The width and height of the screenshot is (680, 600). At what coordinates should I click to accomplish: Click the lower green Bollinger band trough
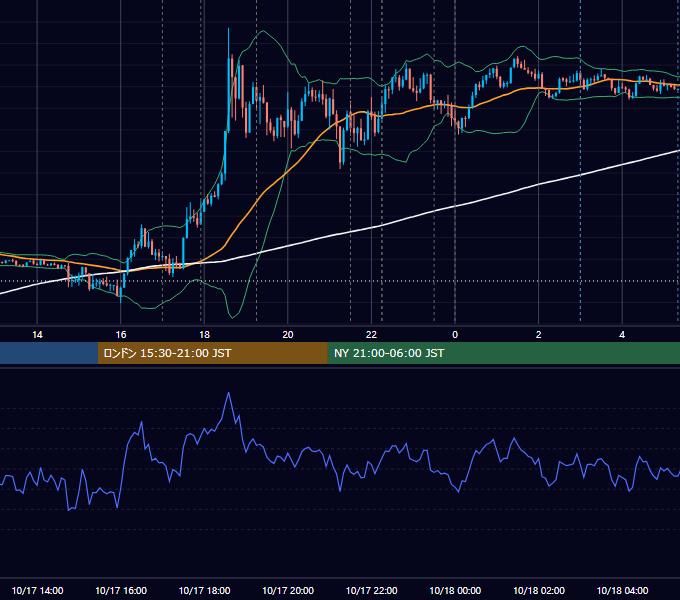pyautogui.click(x=233, y=316)
